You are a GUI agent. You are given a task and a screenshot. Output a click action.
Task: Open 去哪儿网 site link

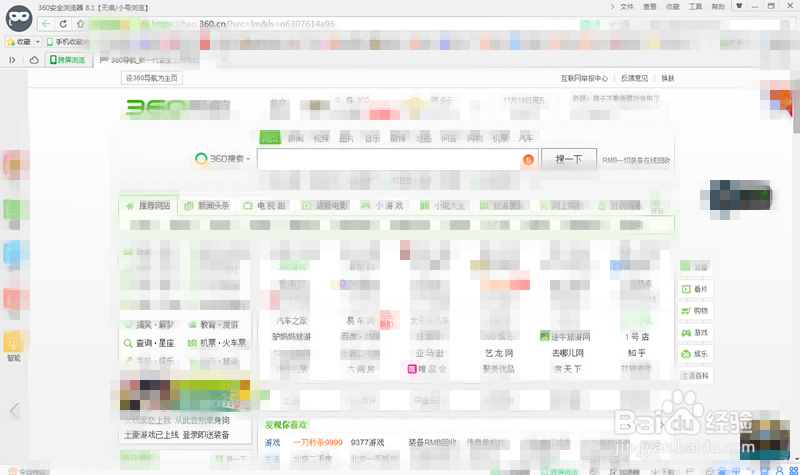(x=568, y=353)
